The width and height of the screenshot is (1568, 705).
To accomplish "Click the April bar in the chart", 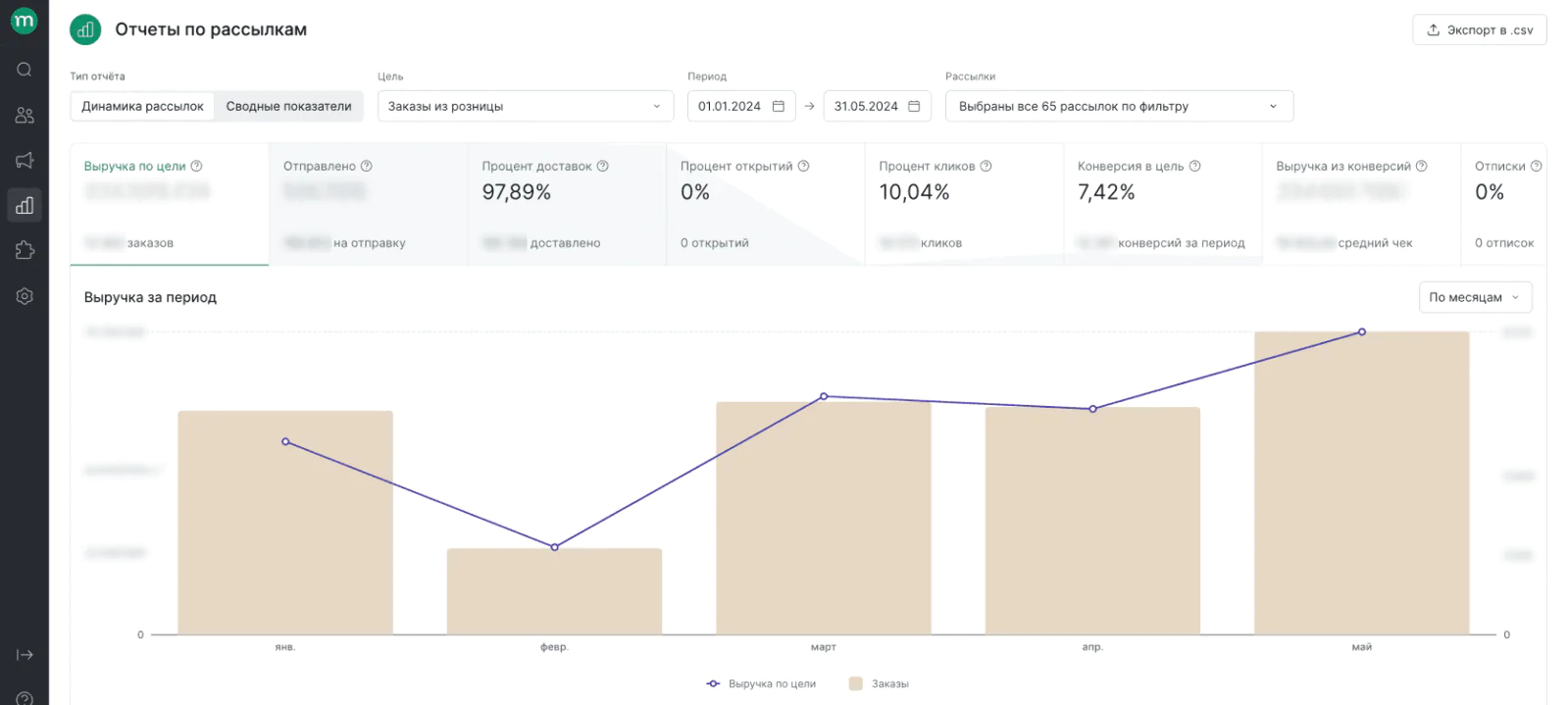I will (x=1092, y=521).
